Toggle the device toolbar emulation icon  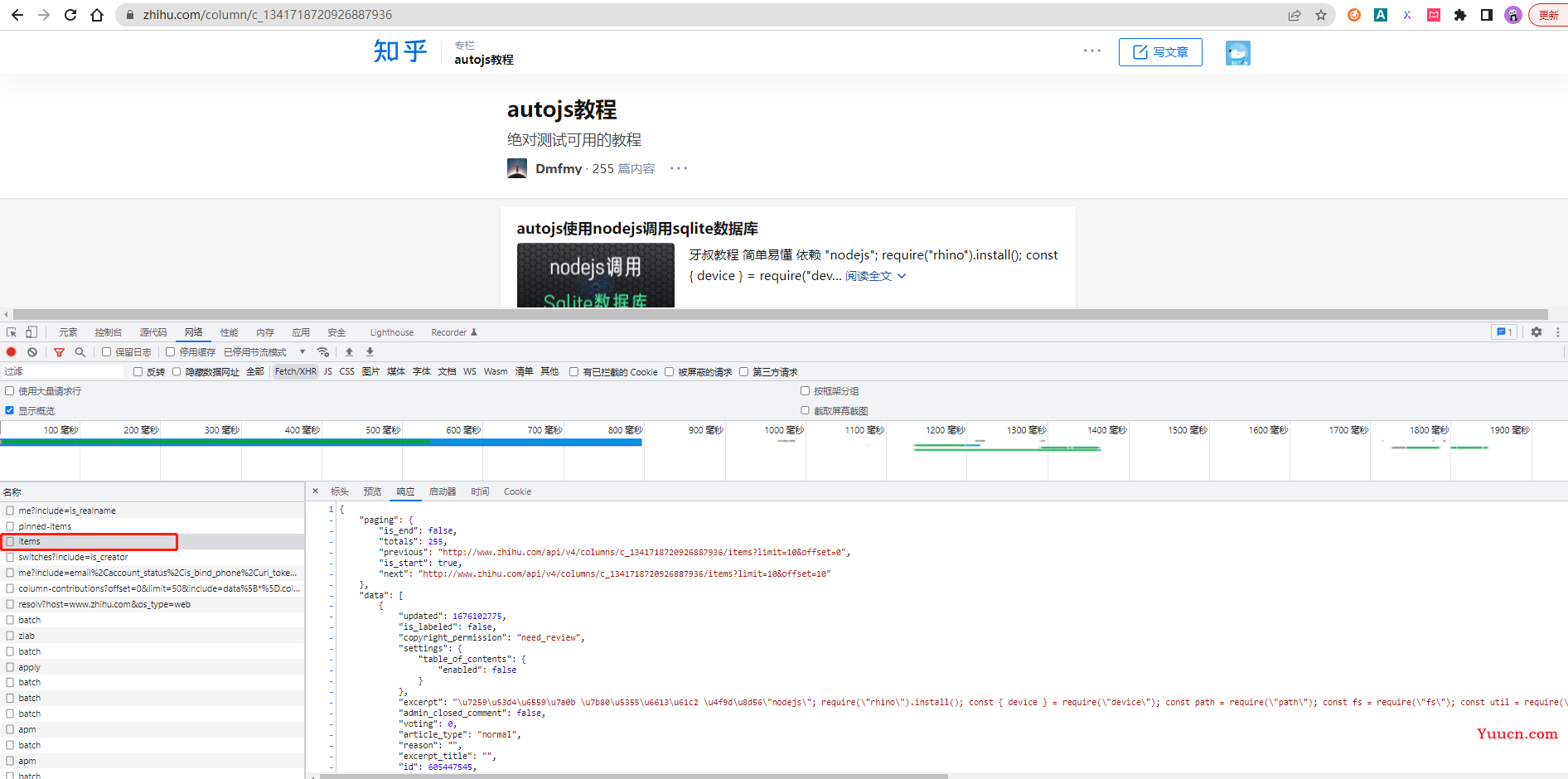[x=31, y=332]
